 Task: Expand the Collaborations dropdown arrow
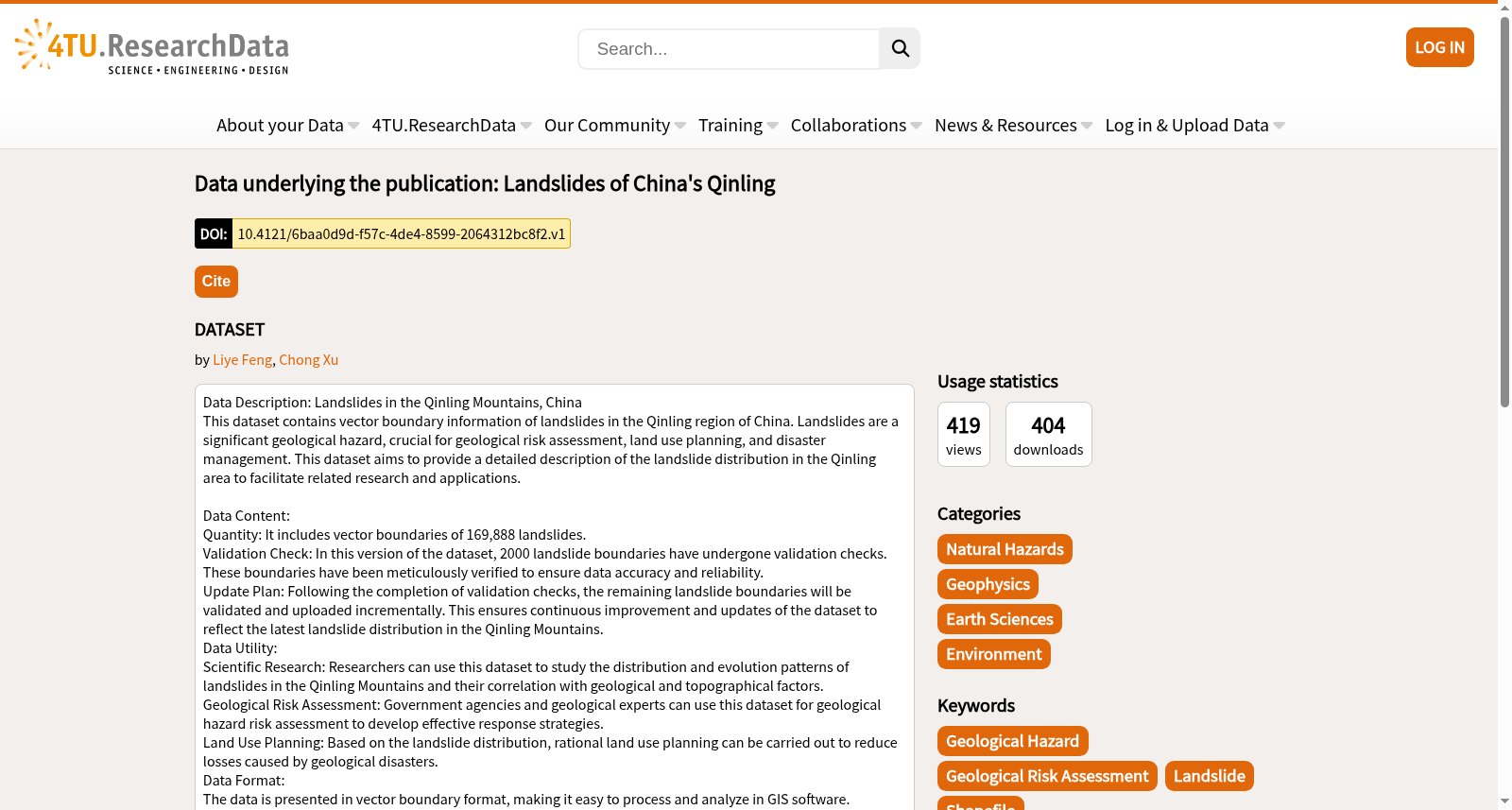[917, 126]
